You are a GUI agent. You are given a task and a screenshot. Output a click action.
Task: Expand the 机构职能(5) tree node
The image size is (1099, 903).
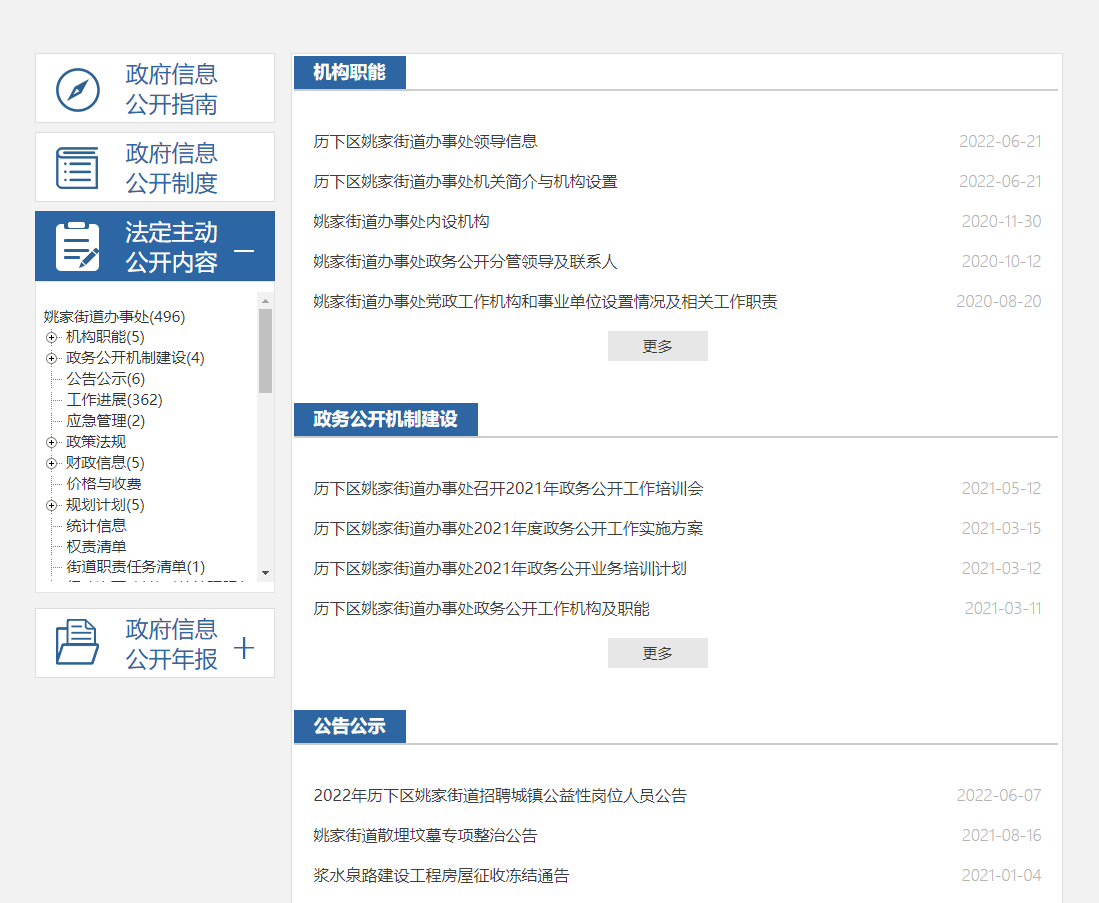(x=51, y=337)
